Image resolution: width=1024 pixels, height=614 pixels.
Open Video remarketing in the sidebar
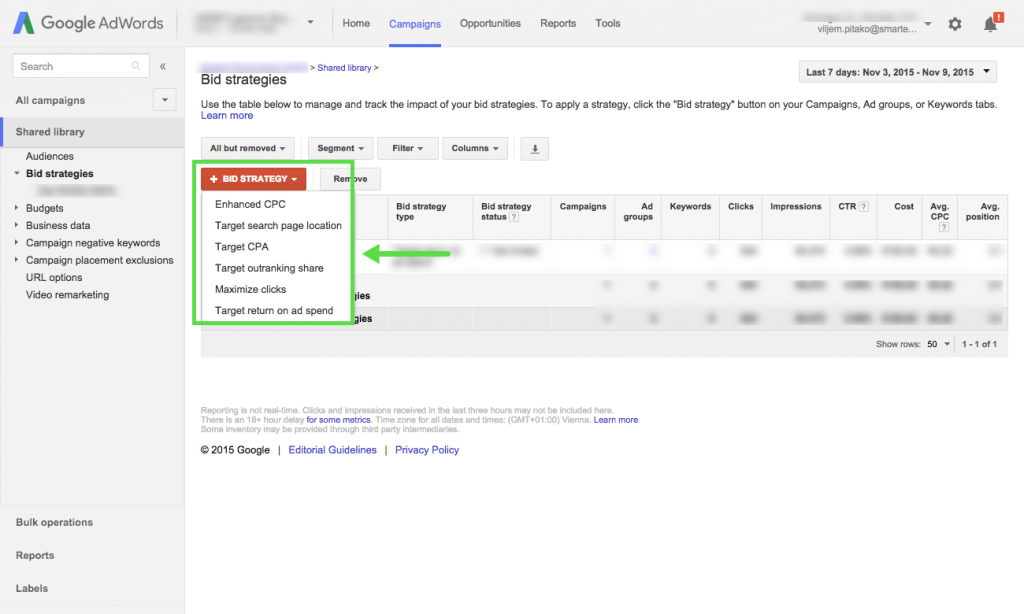click(67, 295)
